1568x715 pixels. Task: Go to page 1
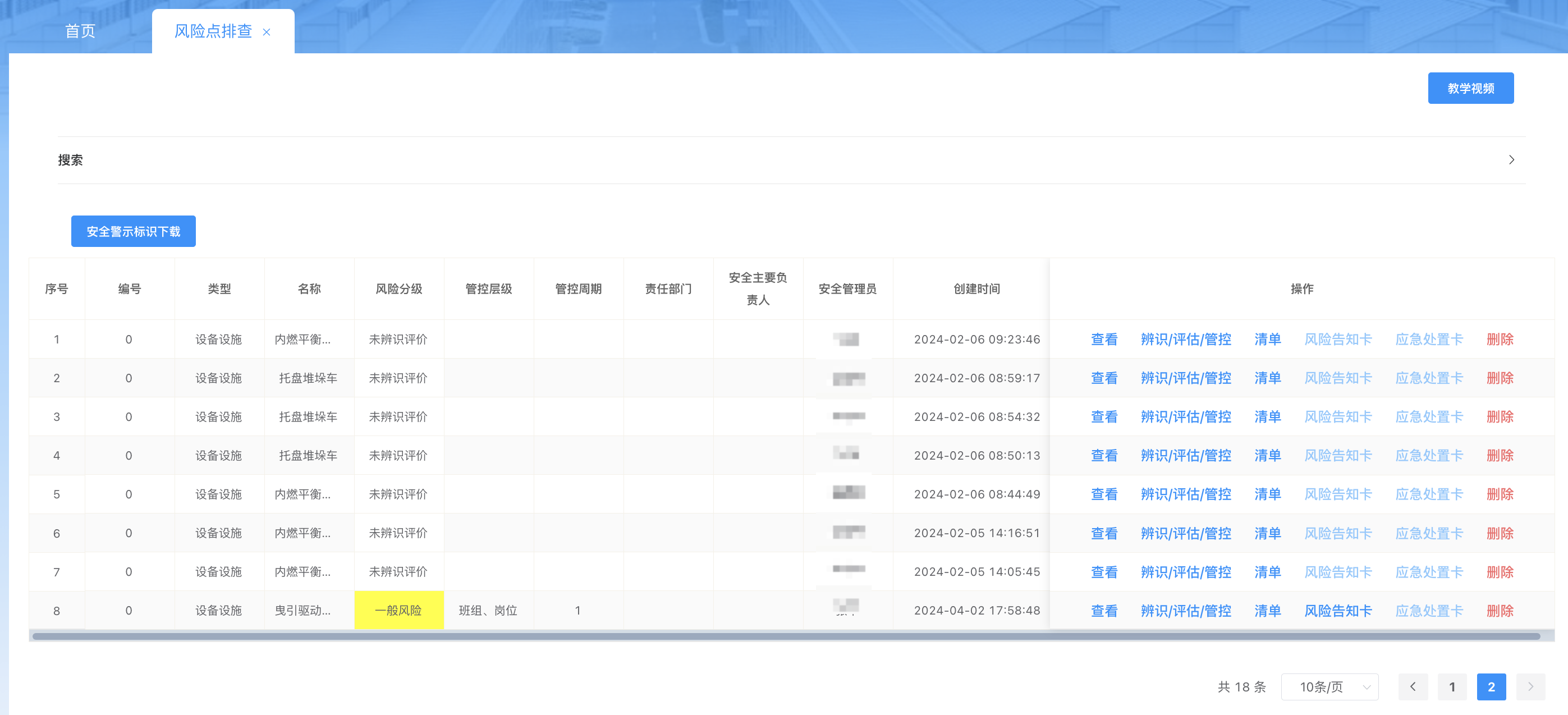[x=1452, y=686]
